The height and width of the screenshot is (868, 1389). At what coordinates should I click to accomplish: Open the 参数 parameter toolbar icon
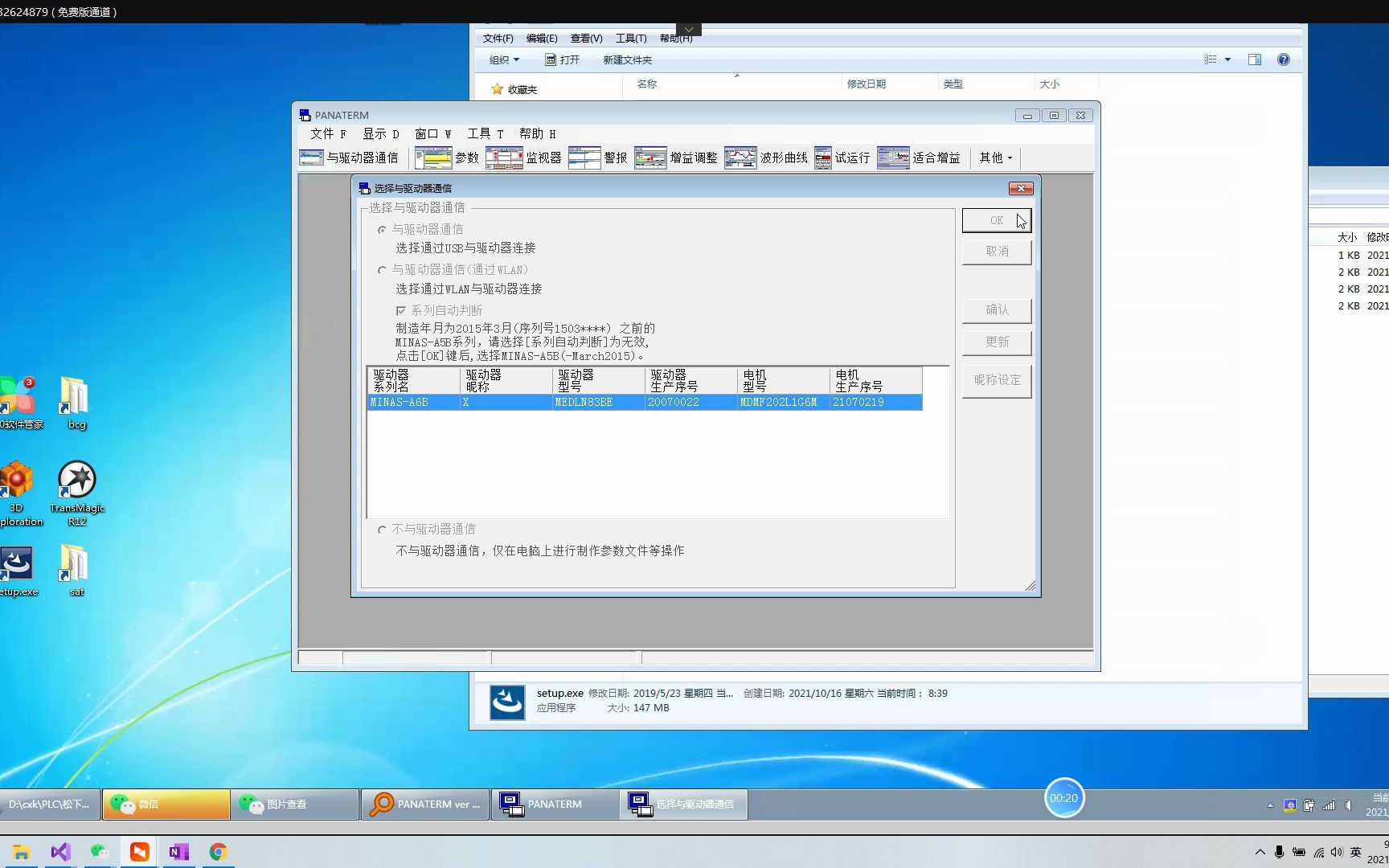tap(447, 158)
